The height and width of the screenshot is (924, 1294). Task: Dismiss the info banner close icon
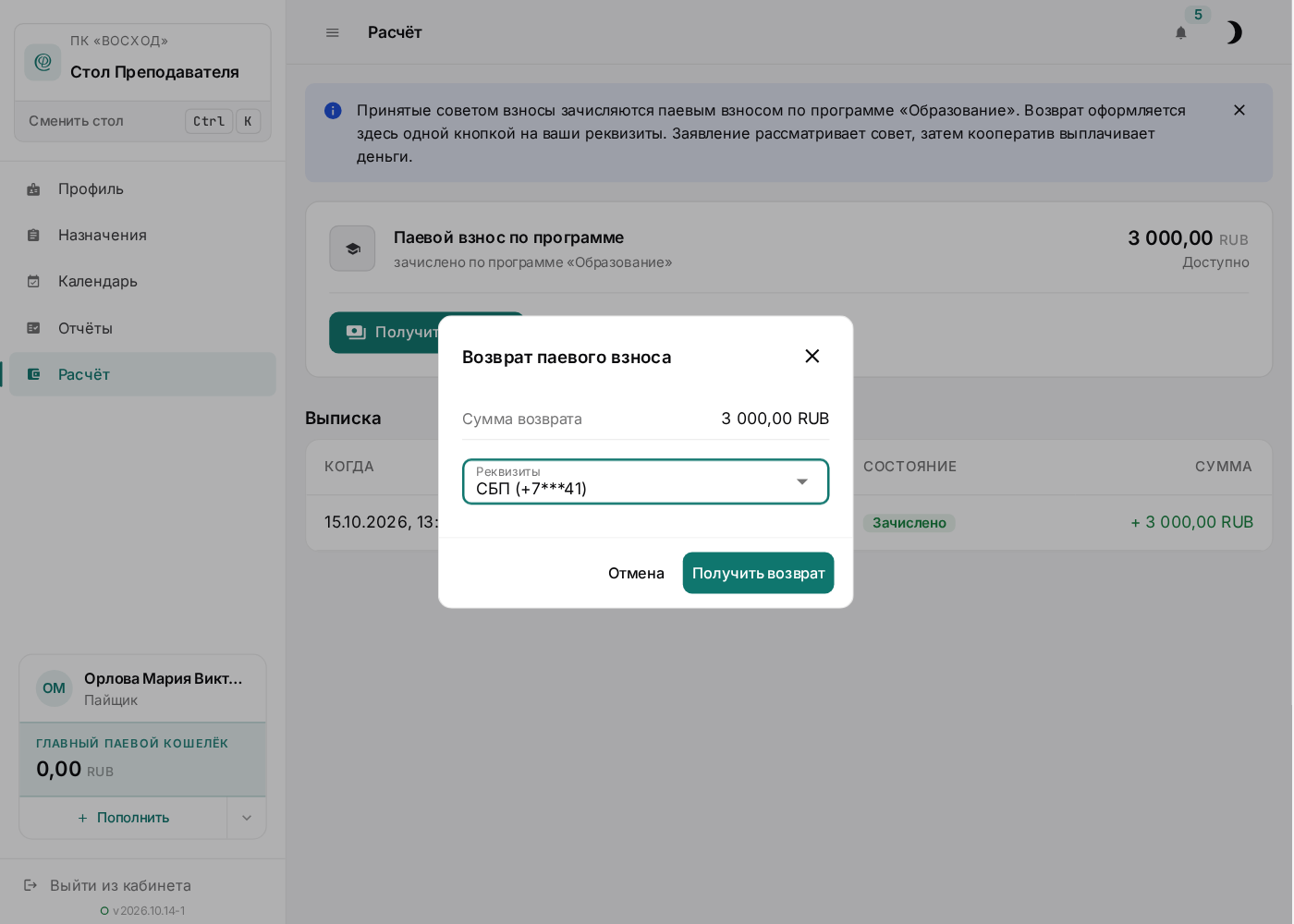(1239, 110)
